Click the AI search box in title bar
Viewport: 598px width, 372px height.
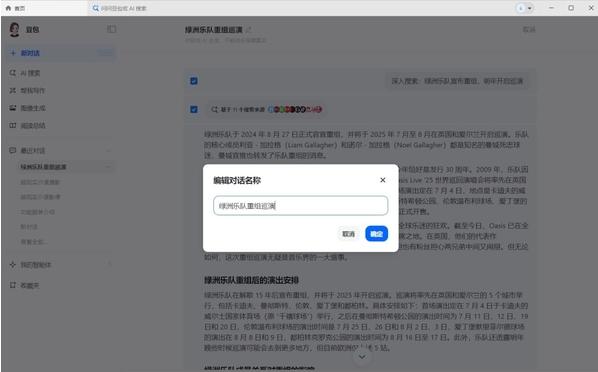click(124, 8)
